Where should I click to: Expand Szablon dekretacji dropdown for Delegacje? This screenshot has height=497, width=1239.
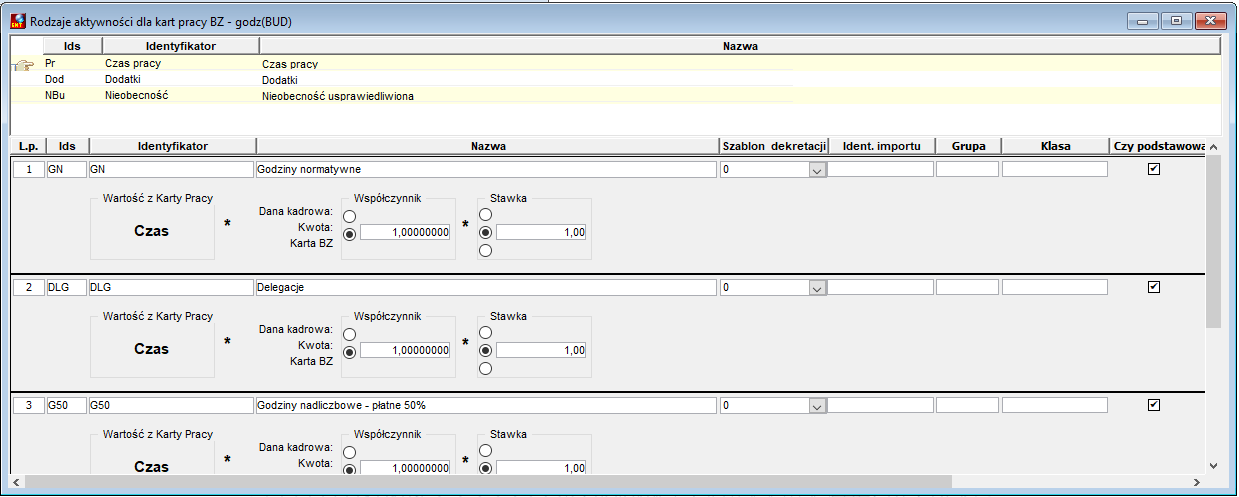[x=817, y=288]
